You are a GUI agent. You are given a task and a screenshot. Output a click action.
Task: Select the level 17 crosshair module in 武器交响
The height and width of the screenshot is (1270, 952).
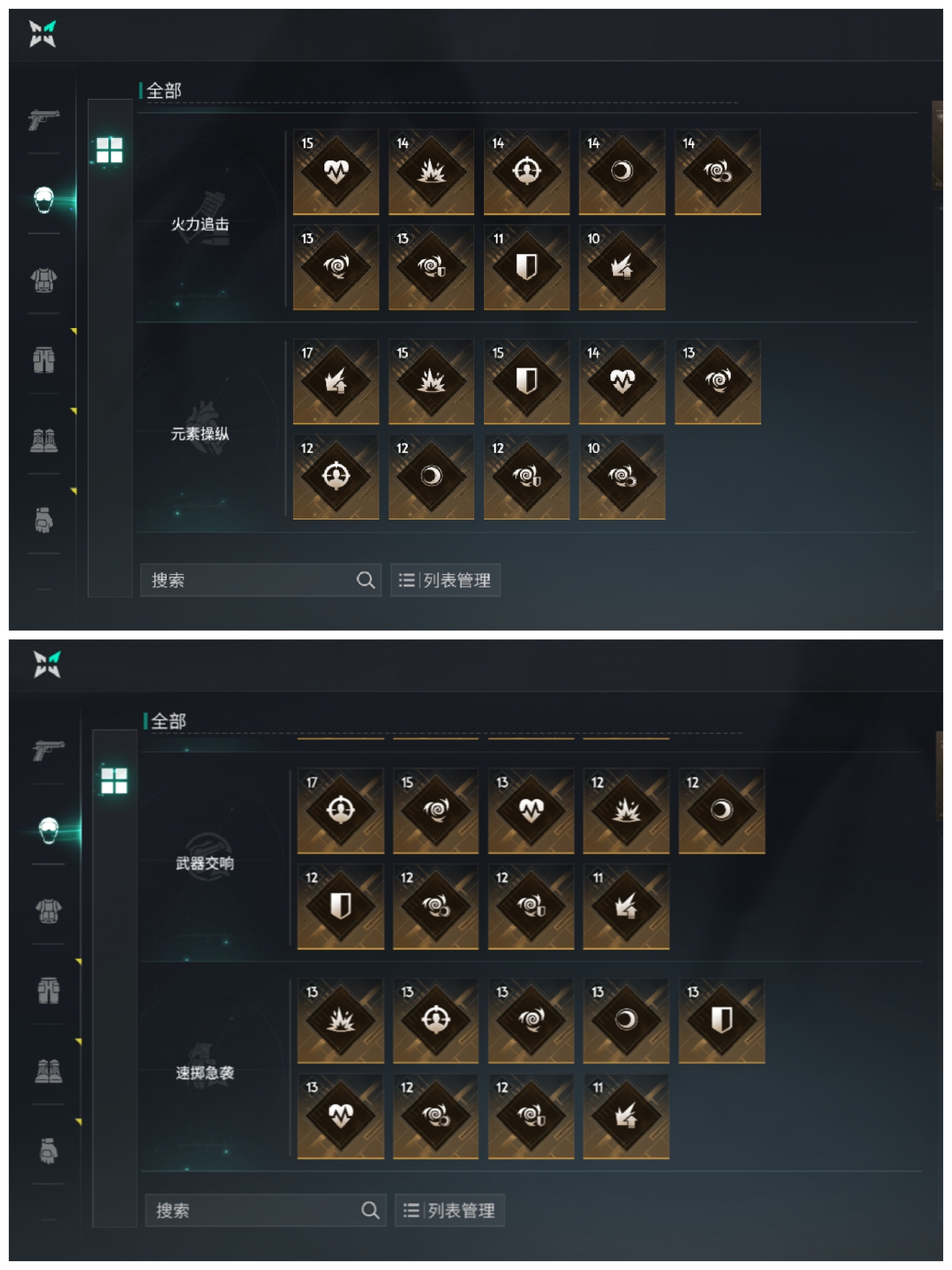click(x=340, y=811)
